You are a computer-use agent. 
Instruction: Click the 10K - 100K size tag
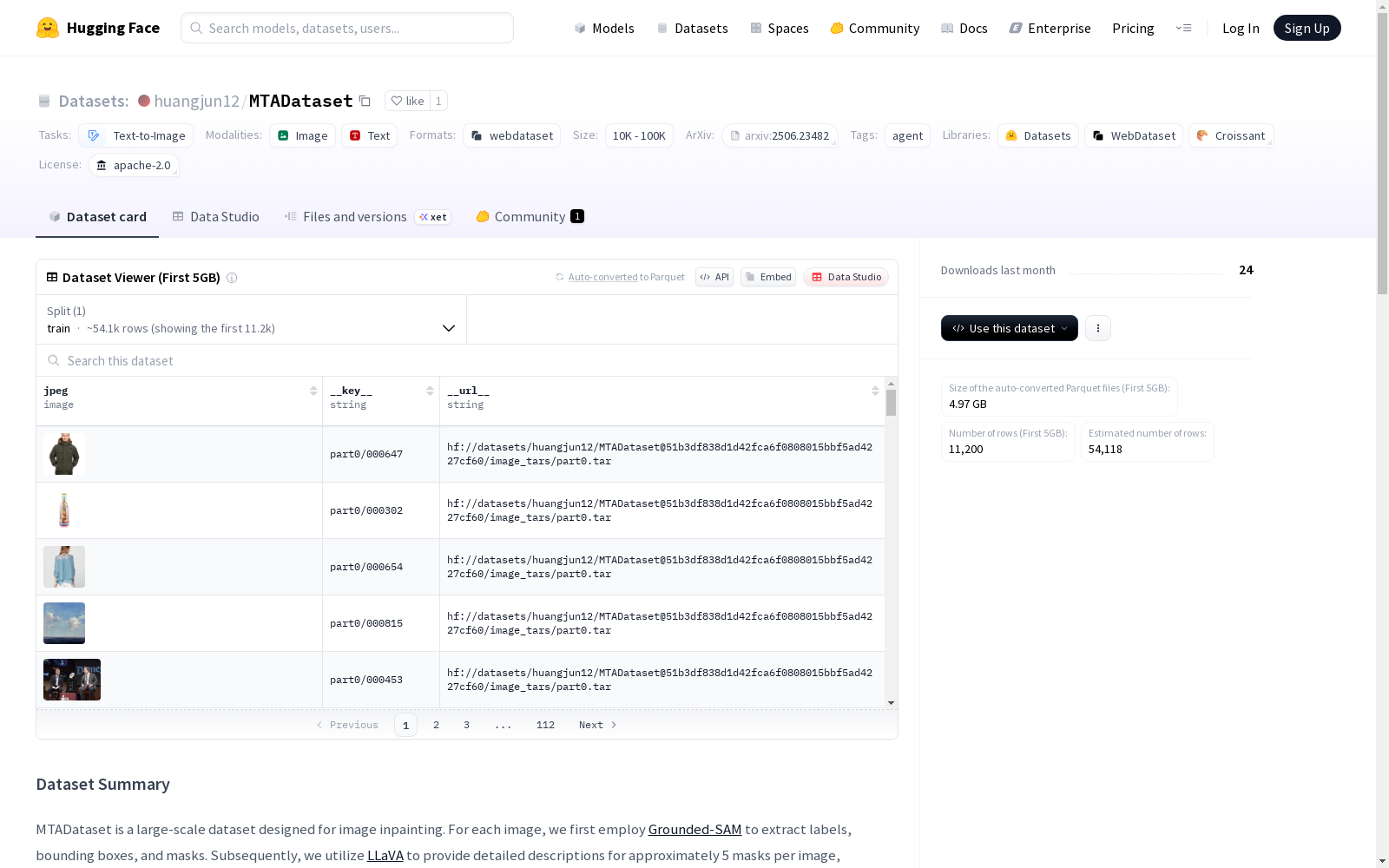pos(639,135)
